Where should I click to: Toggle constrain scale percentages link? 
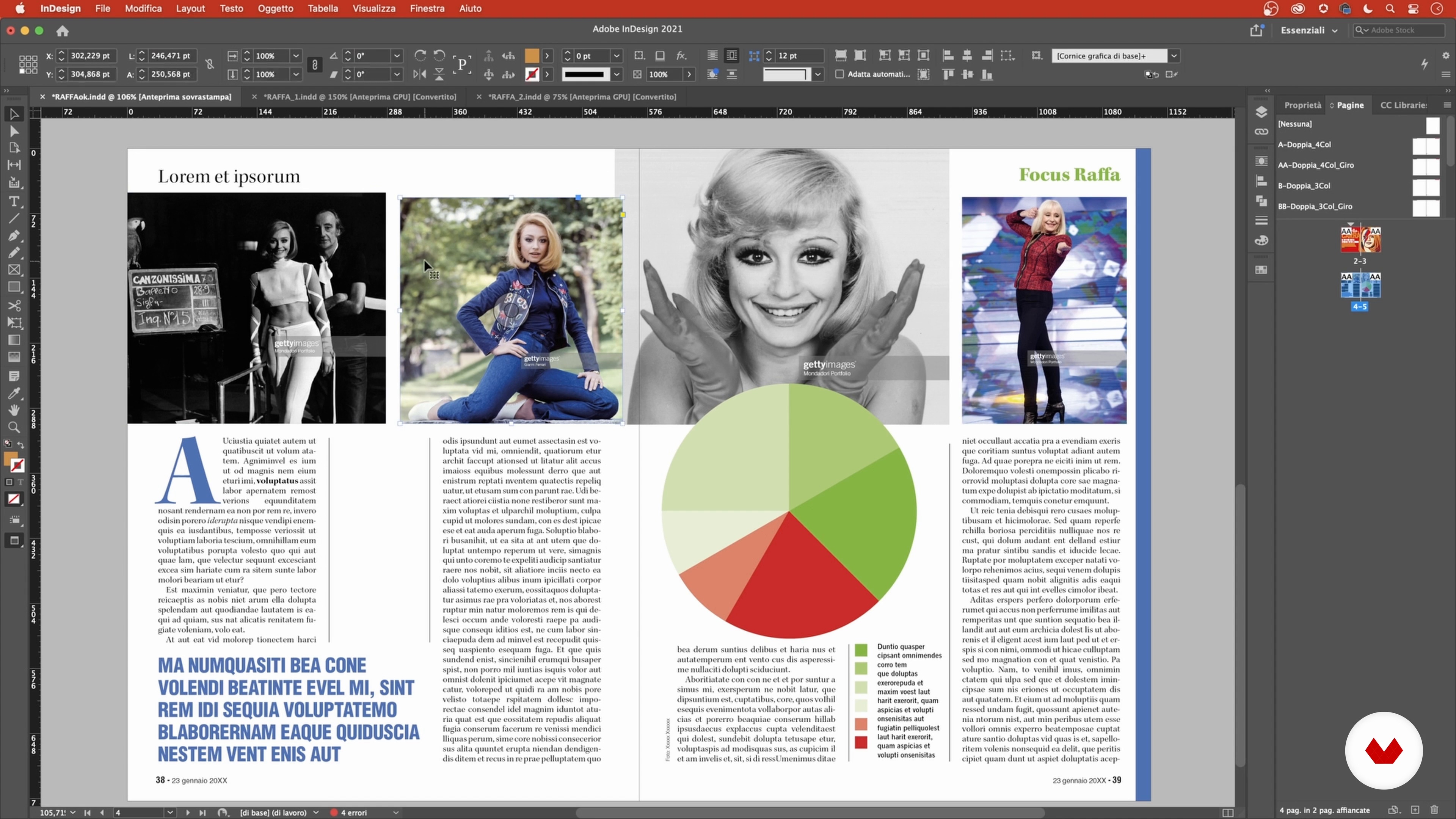(315, 65)
